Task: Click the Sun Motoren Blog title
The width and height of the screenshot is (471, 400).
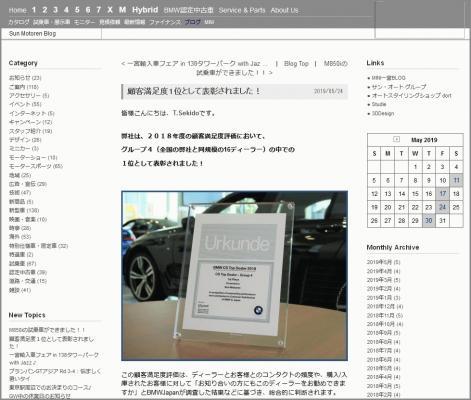Action: point(33,34)
